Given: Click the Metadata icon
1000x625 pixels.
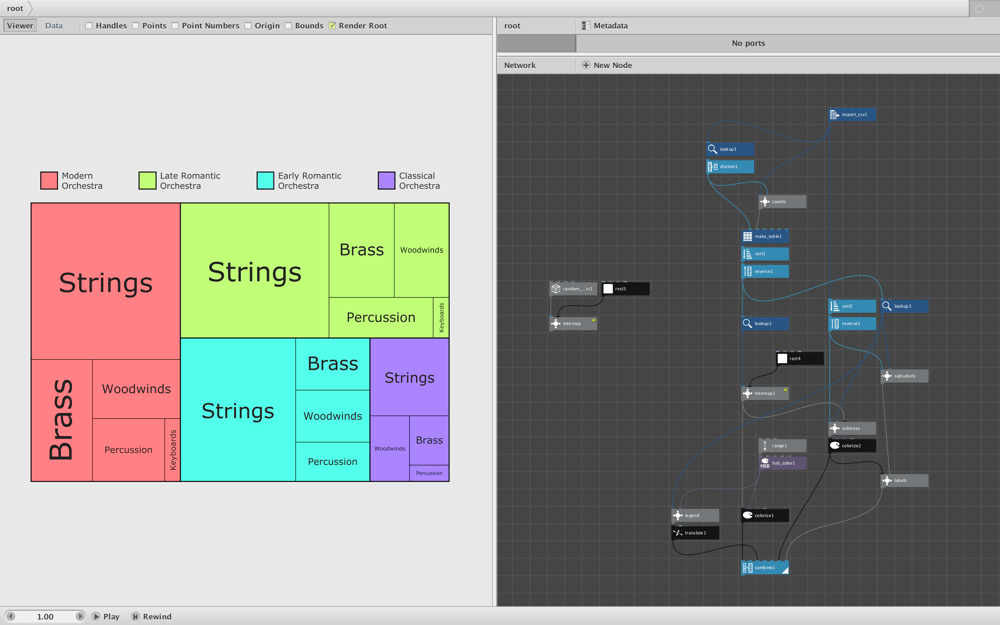Looking at the screenshot, I should point(585,26).
